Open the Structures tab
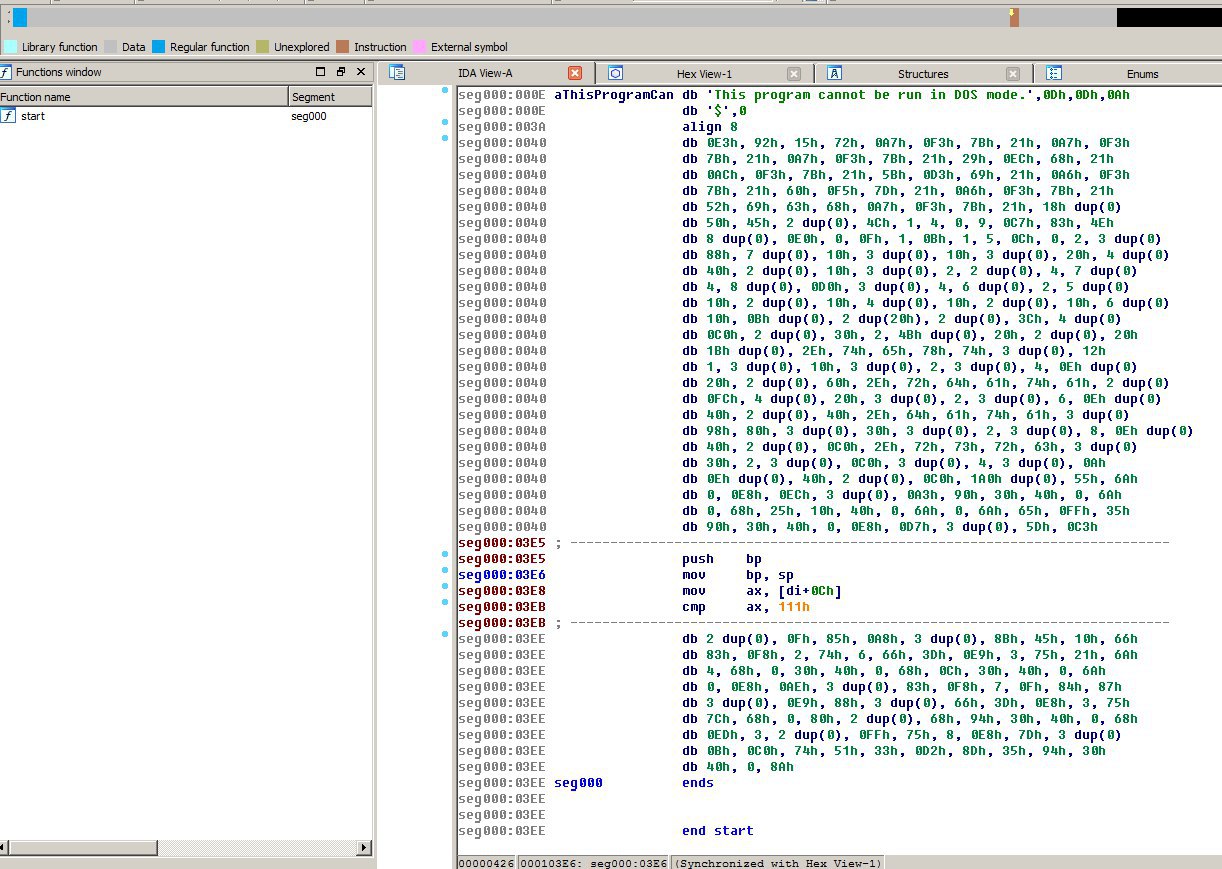The width and height of the screenshot is (1222, 869). (922, 74)
